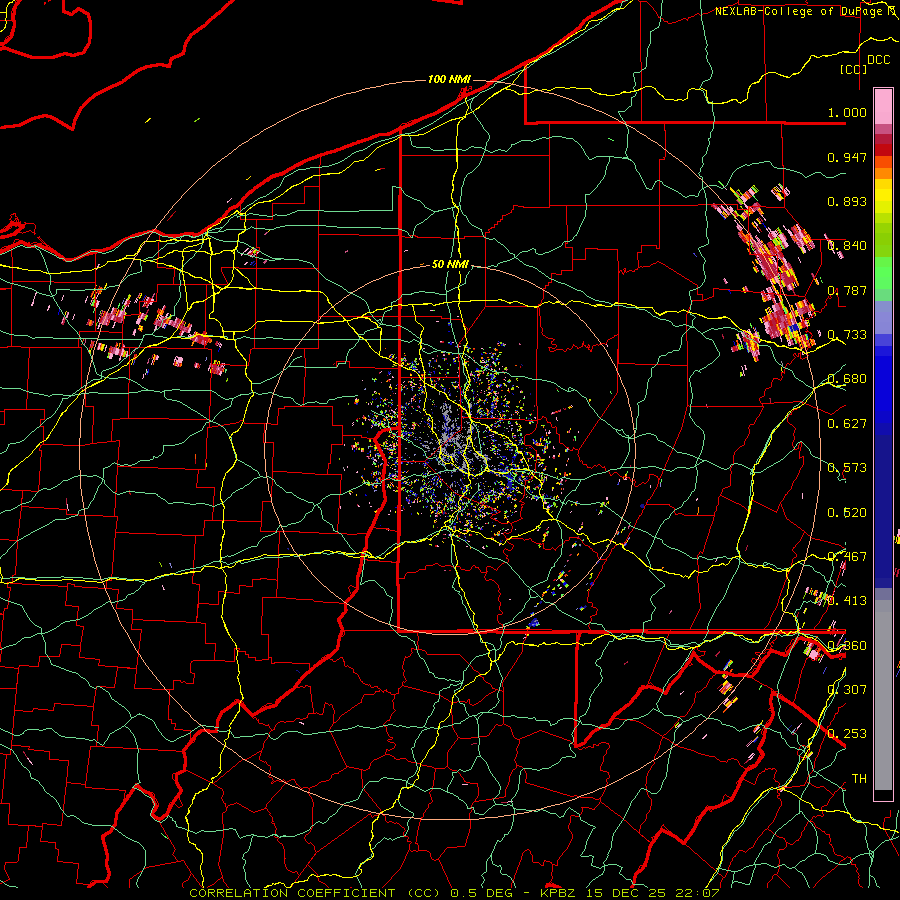Click the 100 NMI range ring label
Screen dimensions: 900x900
(449, 79)
